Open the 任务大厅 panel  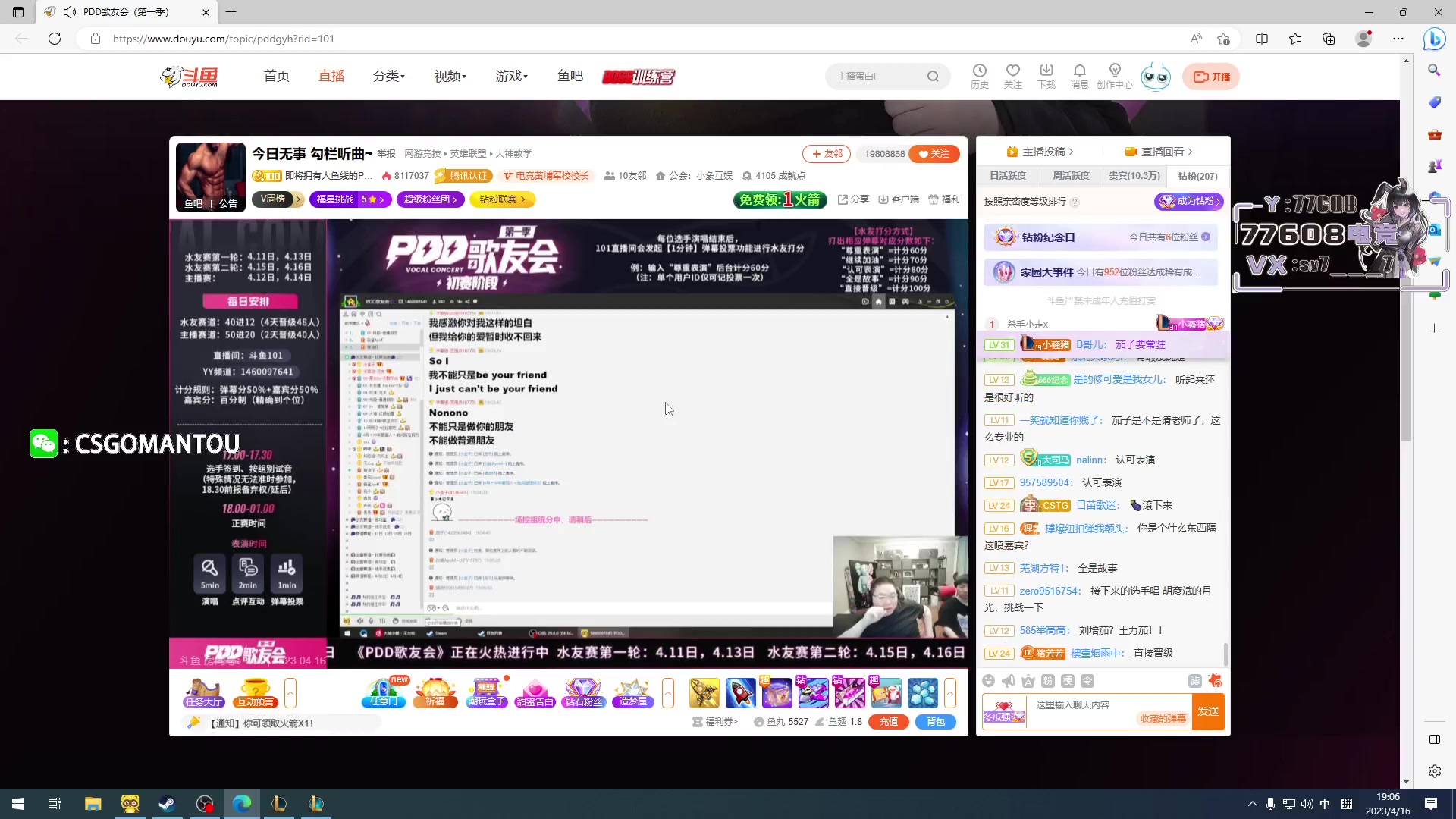pos(202,692)
